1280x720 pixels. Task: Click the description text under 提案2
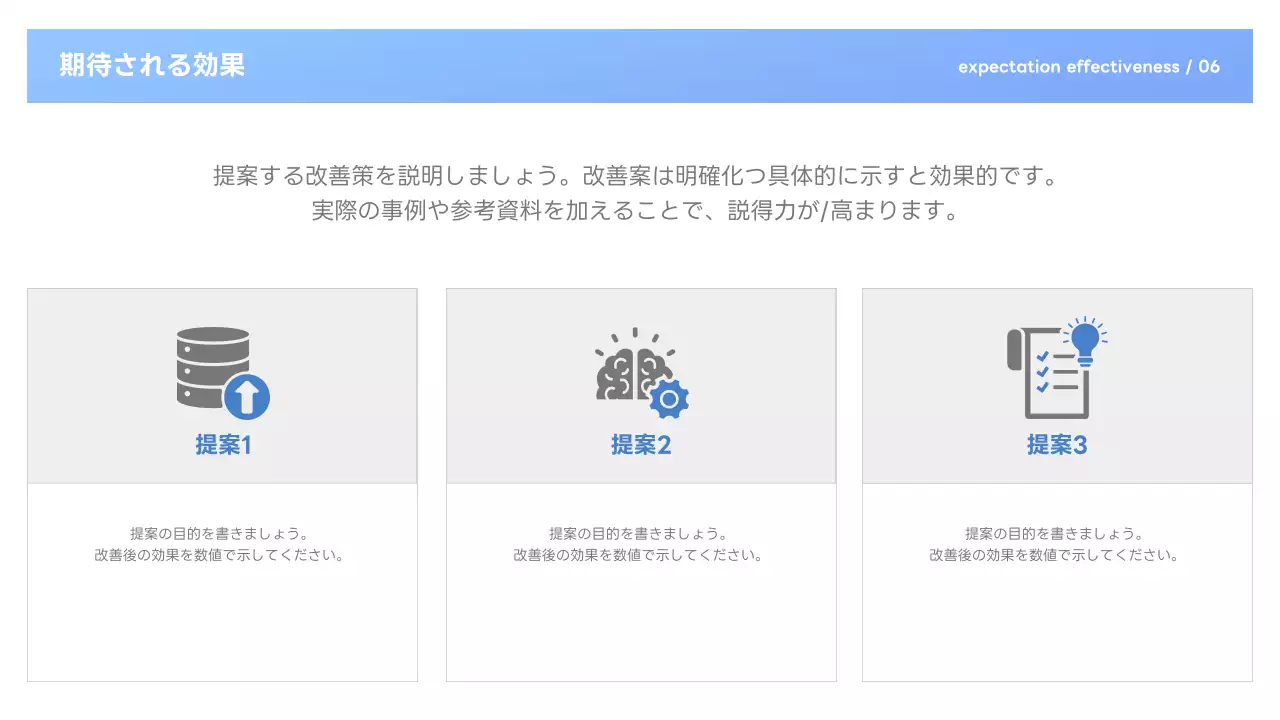pyautogui.click(x=641, y=543)
